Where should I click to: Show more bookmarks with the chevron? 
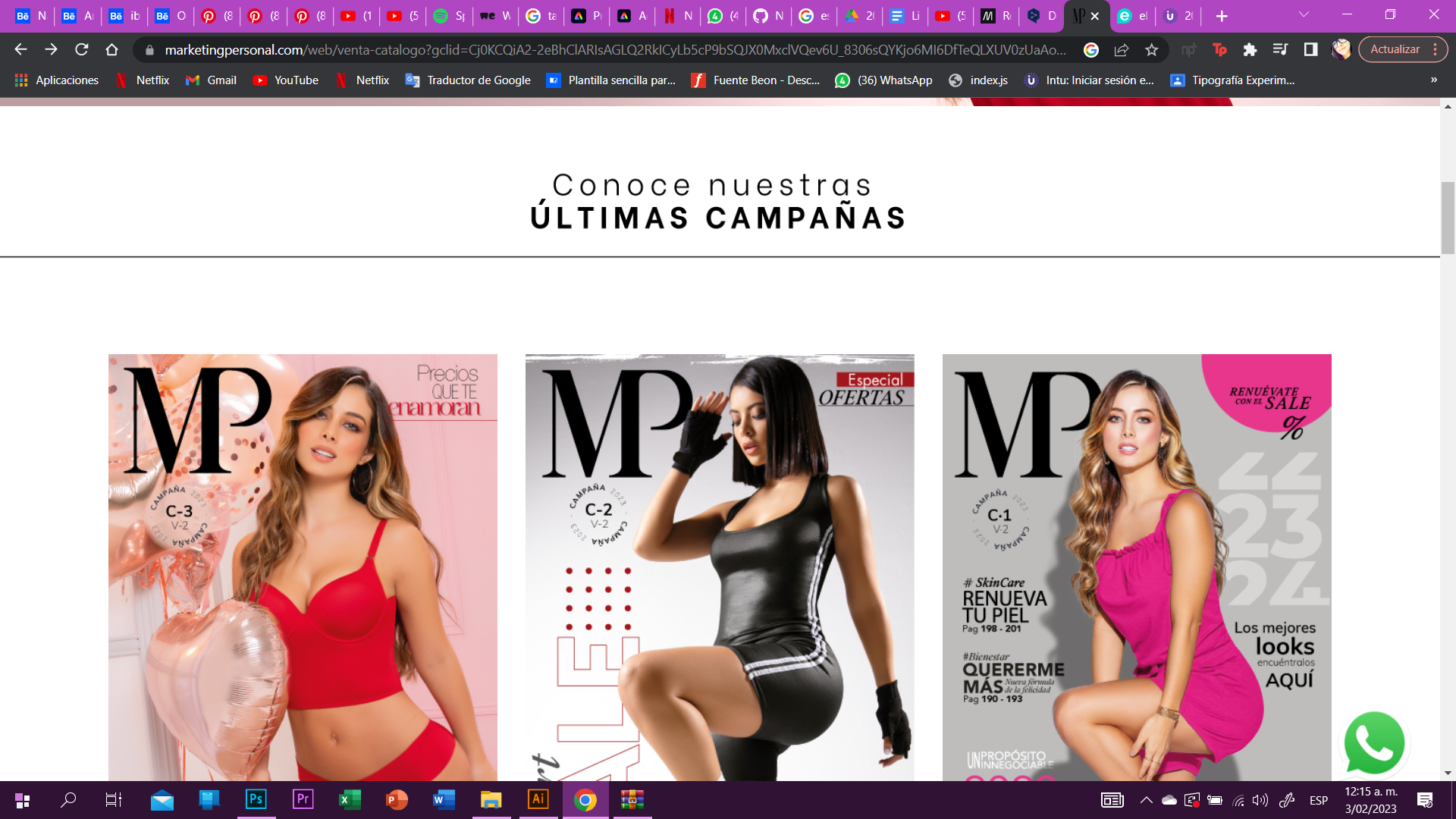click(x=1433, y=80)
